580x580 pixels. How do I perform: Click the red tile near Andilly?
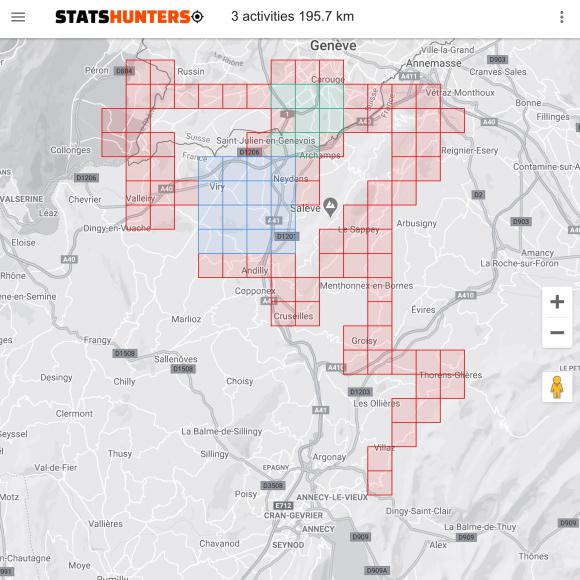(x=259, y=266)
